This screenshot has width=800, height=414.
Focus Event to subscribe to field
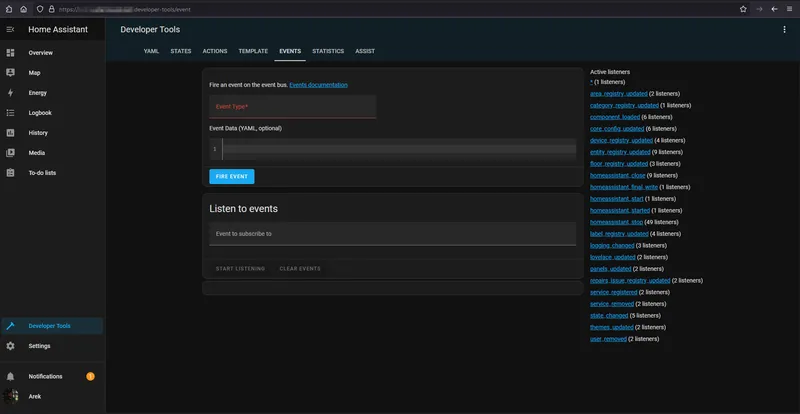click(392, 234)
